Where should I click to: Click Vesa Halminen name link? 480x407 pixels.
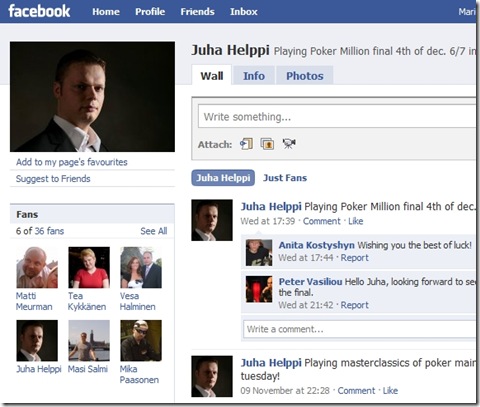(x=137, y=301)
